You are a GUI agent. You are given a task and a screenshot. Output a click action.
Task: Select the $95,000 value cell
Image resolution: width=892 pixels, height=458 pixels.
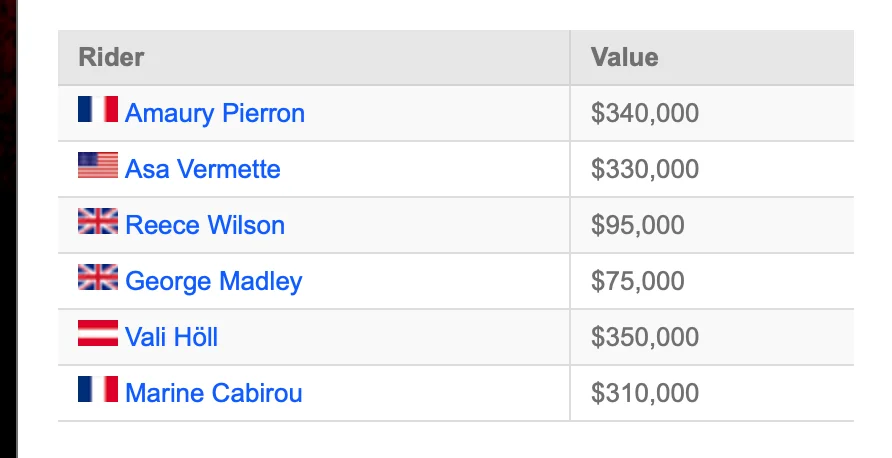coord(712,225)
